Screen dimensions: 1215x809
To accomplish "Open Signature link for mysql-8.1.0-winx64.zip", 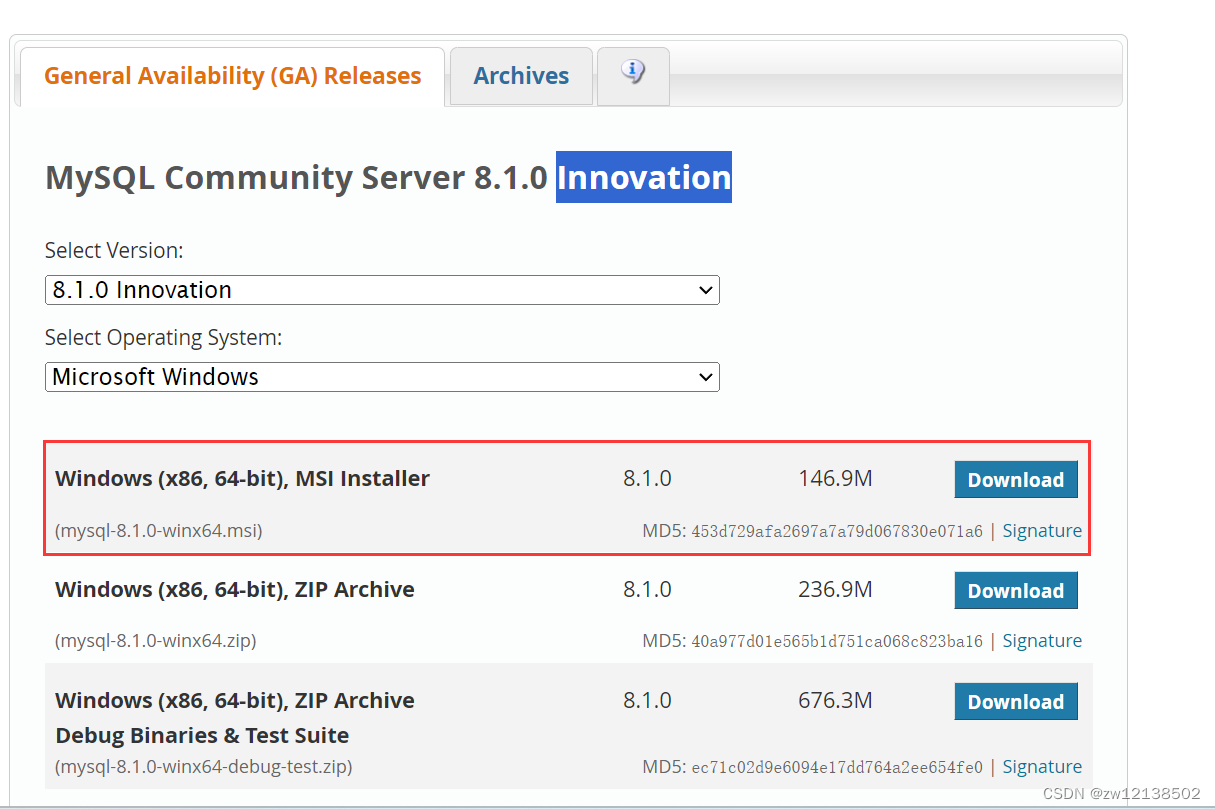I will click(x=1042, y=641).
